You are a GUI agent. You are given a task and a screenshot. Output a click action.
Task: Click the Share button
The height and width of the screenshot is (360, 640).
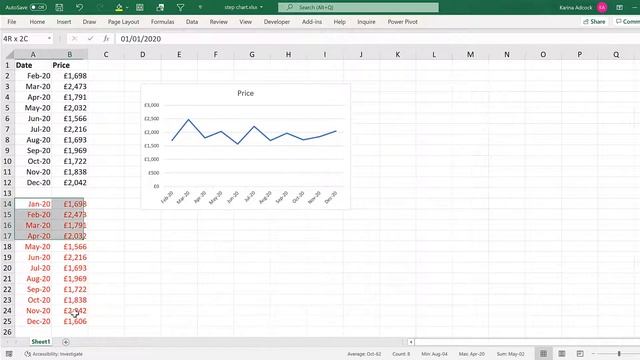coord(594,22)
